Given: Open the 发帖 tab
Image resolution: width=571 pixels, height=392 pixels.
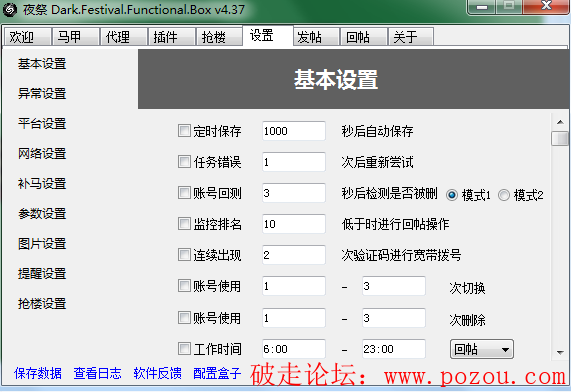Looking at the screenshot, I should pyautogui.click(x=316, y=36).
